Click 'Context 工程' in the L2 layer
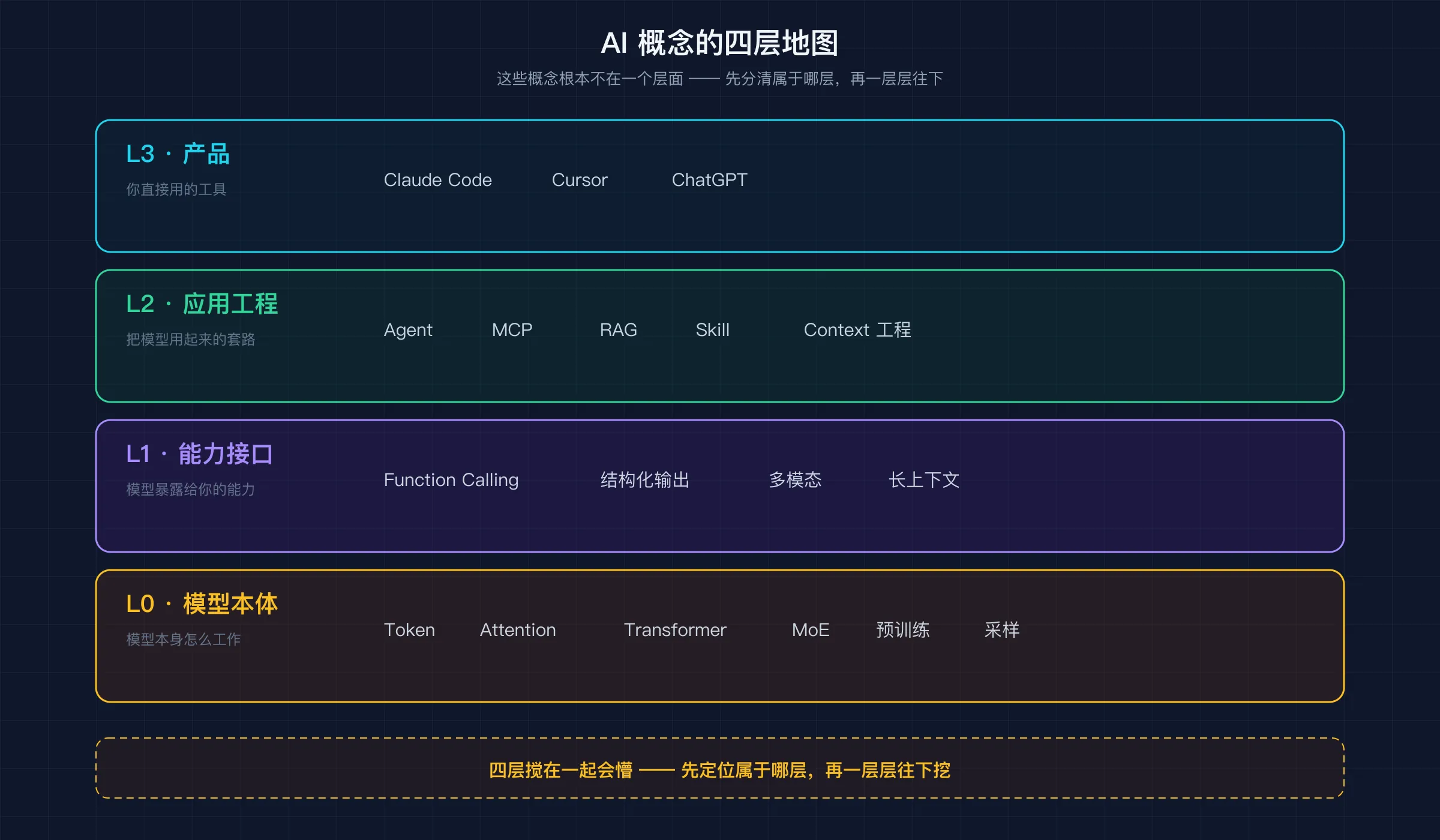 click(x=857, y=330)
